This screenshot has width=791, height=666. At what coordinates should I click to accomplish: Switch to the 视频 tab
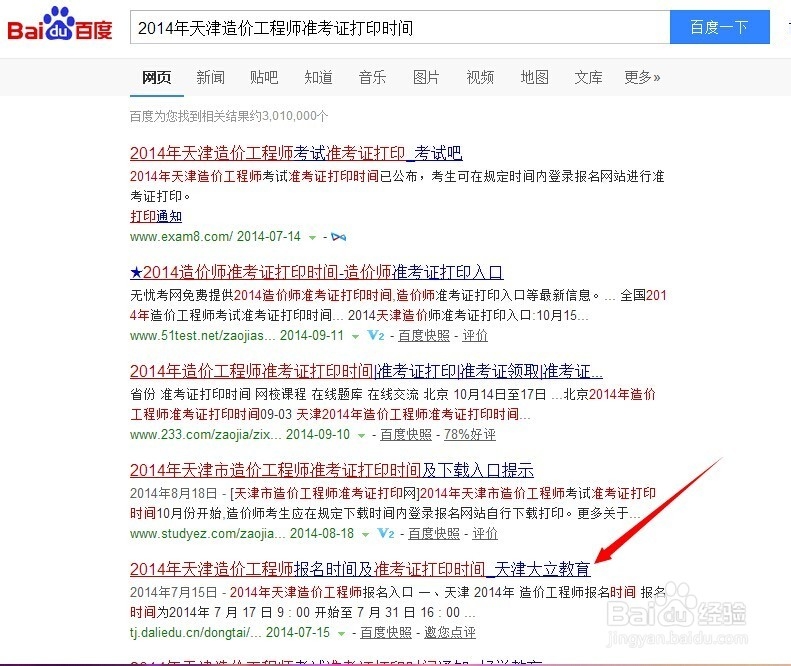click(x=480, y=77)
